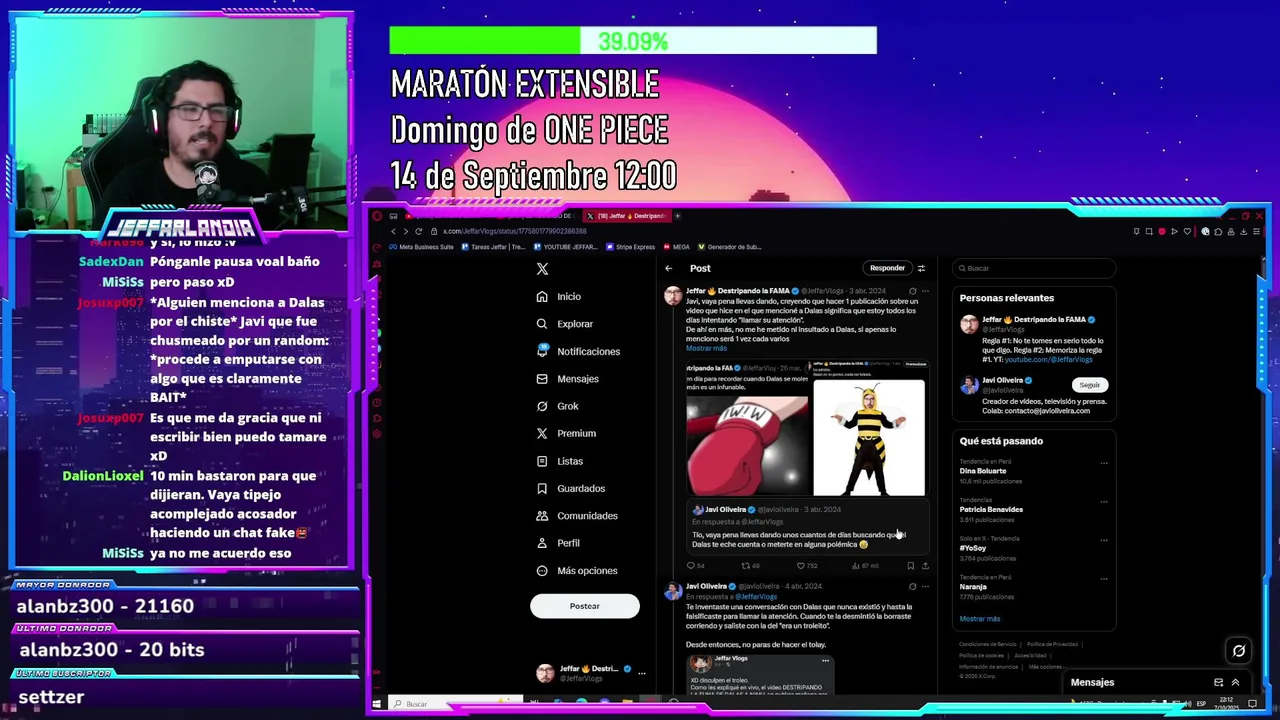Open a new browser tab with plus
This screenshot has width=1280, height=720.
point(677,216)
